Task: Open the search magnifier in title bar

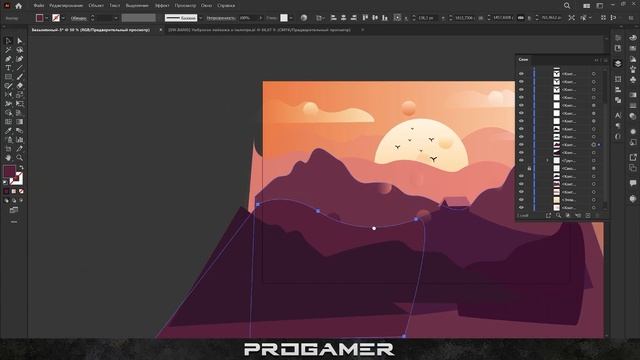Action: pos(567,6)
